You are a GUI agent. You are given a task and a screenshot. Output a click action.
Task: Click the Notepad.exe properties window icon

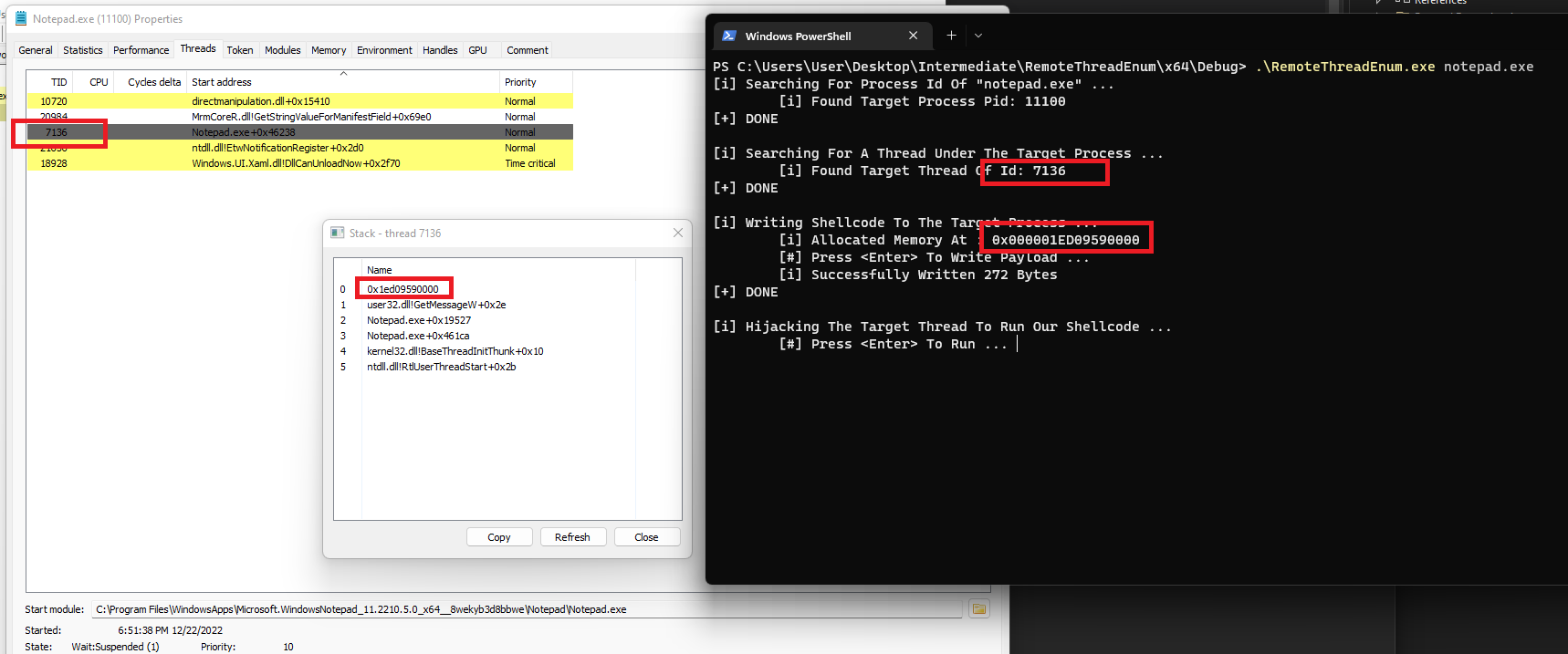point(21,18)
